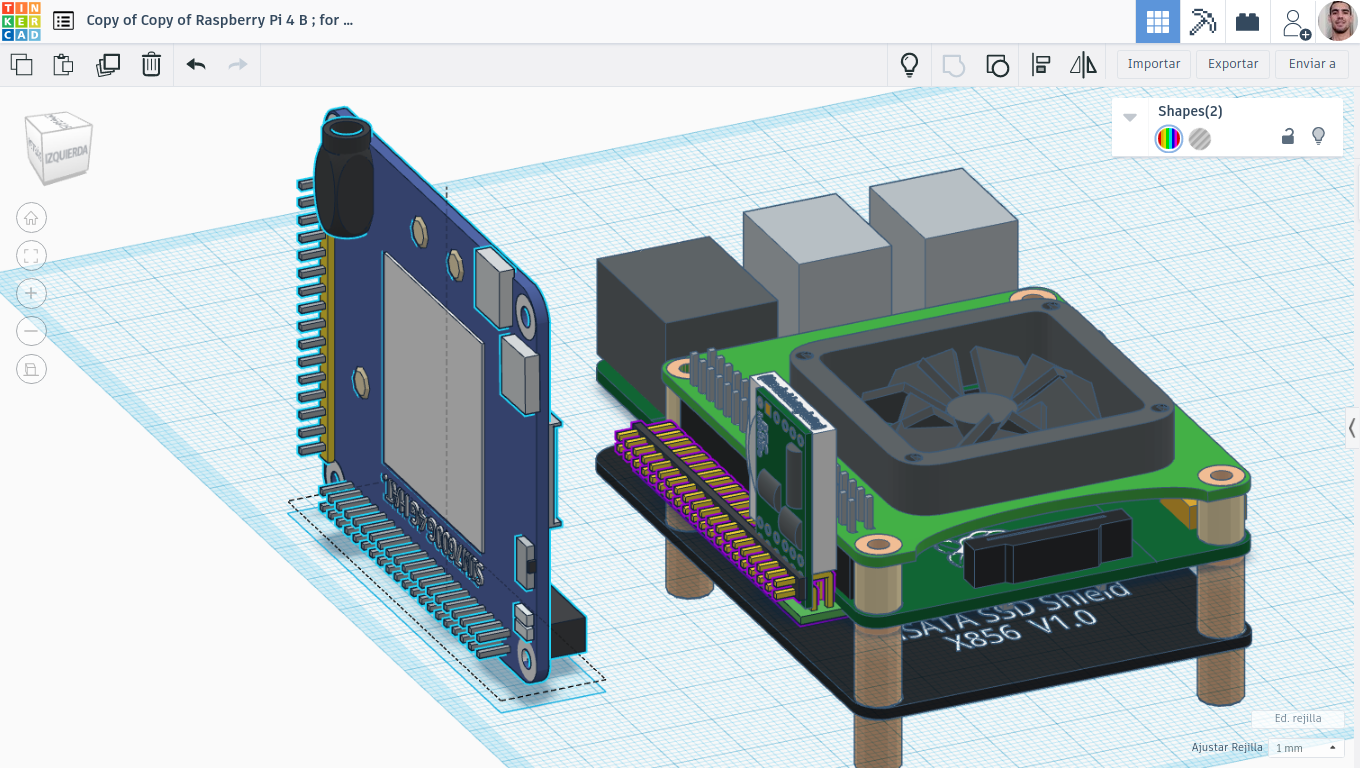
Task: Click the Paste tool icon
Action: [63, 65]
